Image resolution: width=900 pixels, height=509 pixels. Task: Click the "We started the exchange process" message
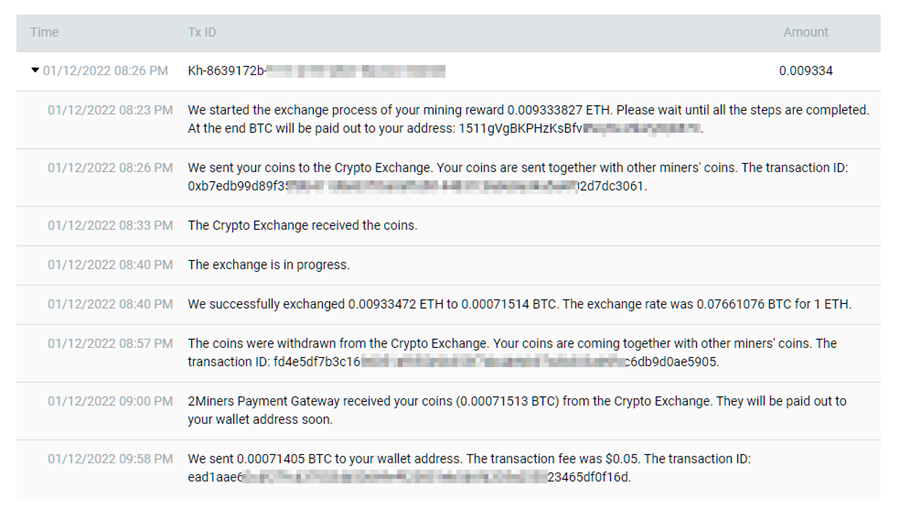tap(528, 110)
